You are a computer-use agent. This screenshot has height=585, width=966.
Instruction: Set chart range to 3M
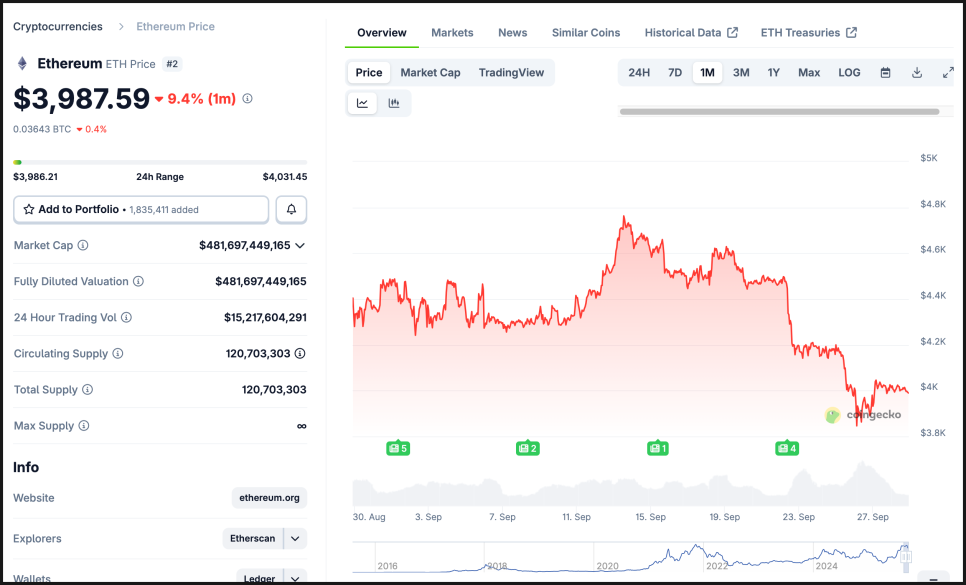(741, 73)
